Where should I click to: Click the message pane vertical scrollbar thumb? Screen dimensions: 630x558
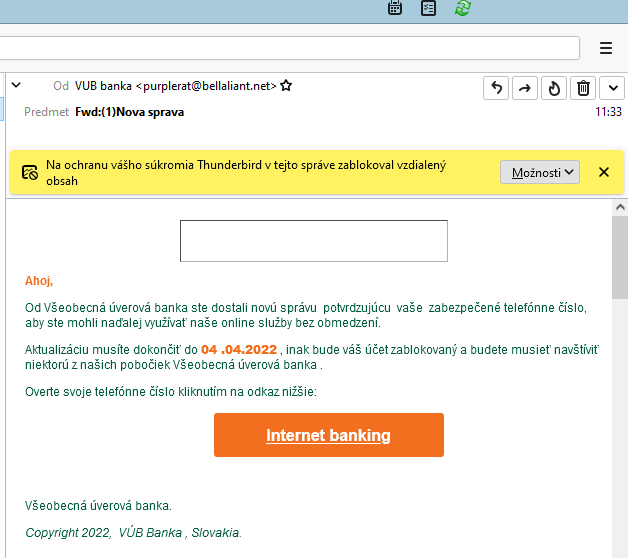pos(619,300)
